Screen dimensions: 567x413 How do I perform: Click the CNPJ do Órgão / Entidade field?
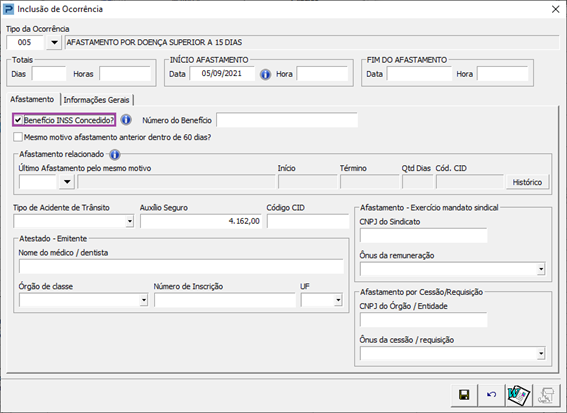pos(423,320)
